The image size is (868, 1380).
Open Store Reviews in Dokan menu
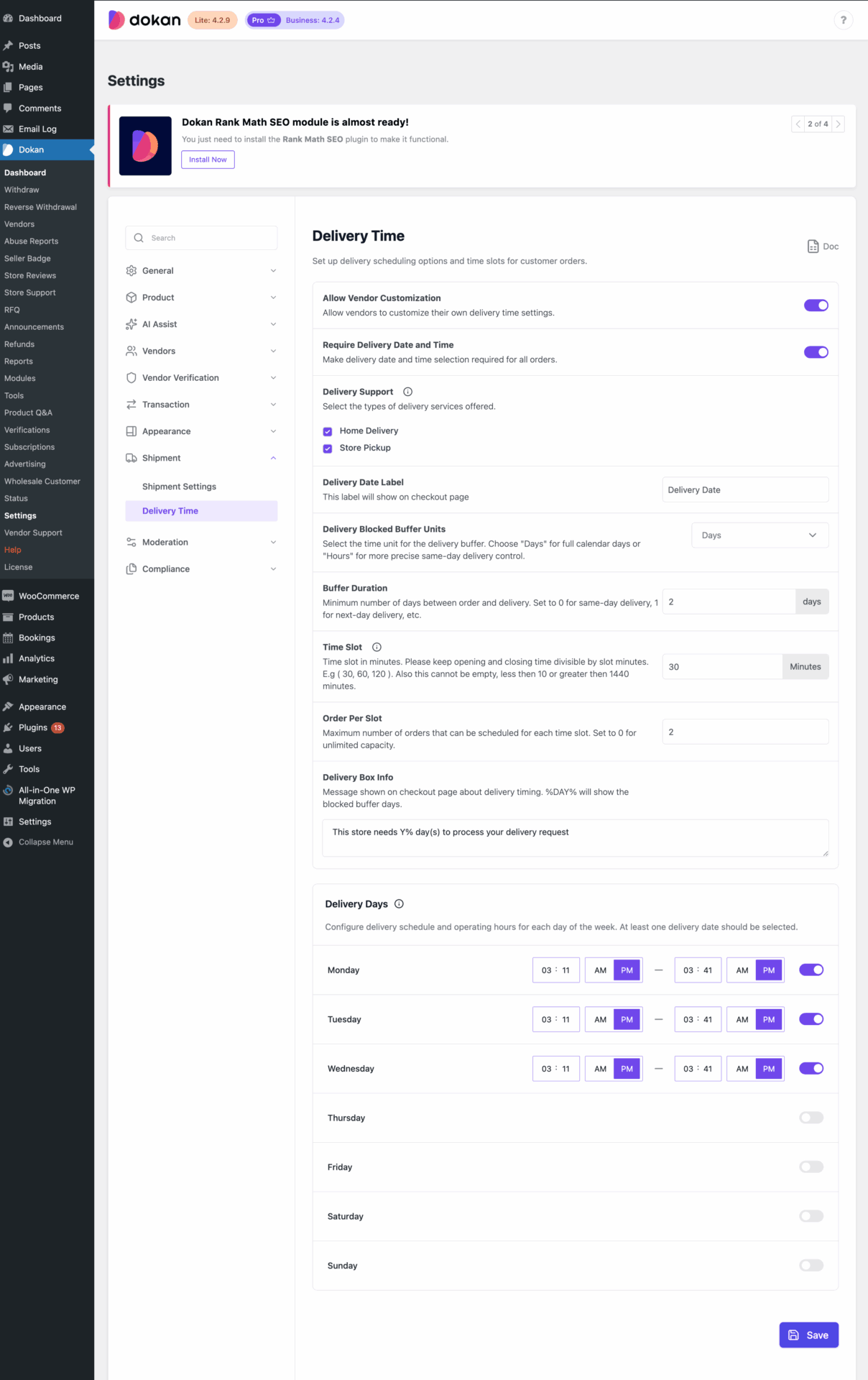[x=30, y=275]
